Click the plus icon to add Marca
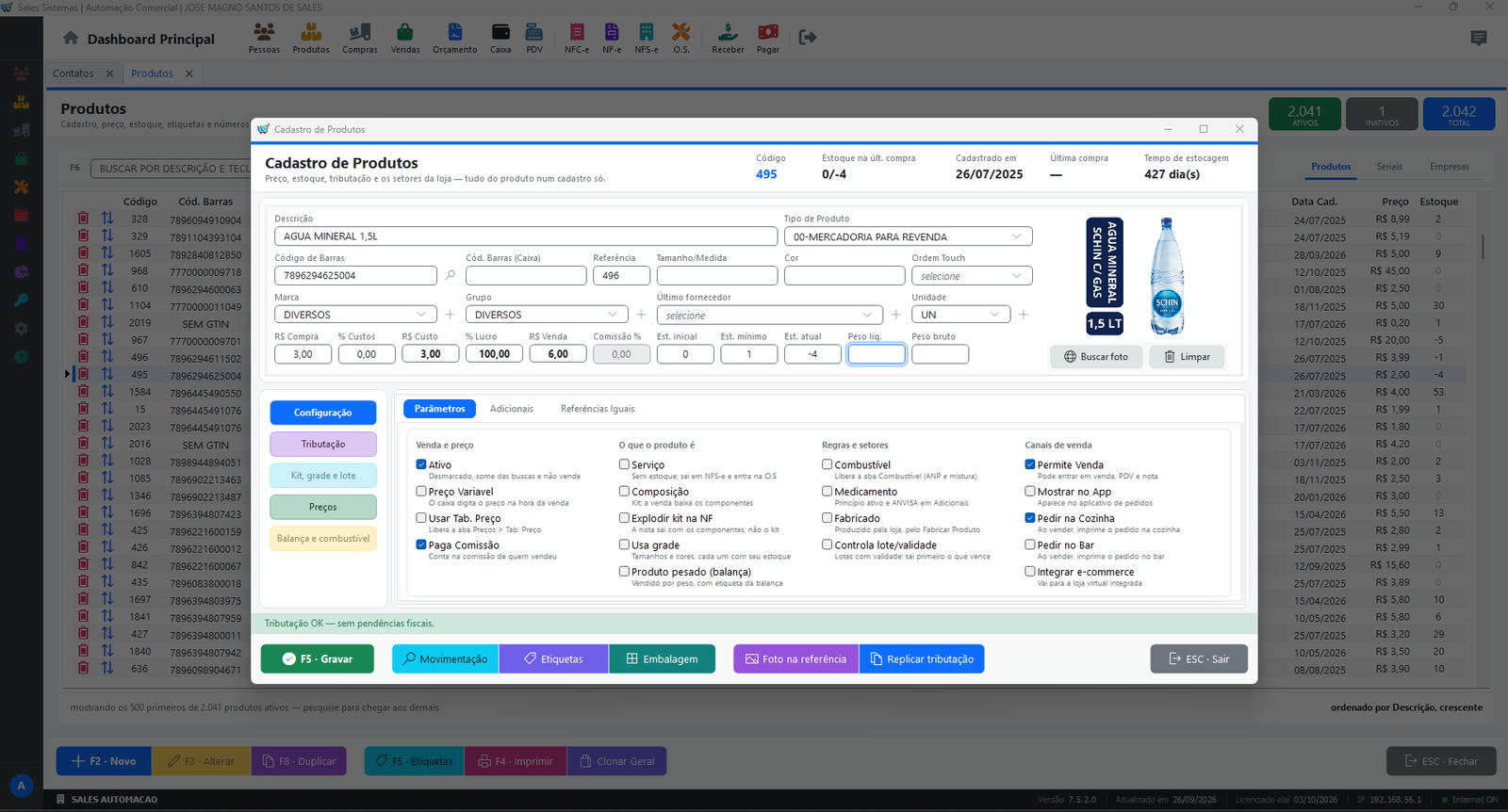Screen dimensions: 1508x812 pos(450,315)
